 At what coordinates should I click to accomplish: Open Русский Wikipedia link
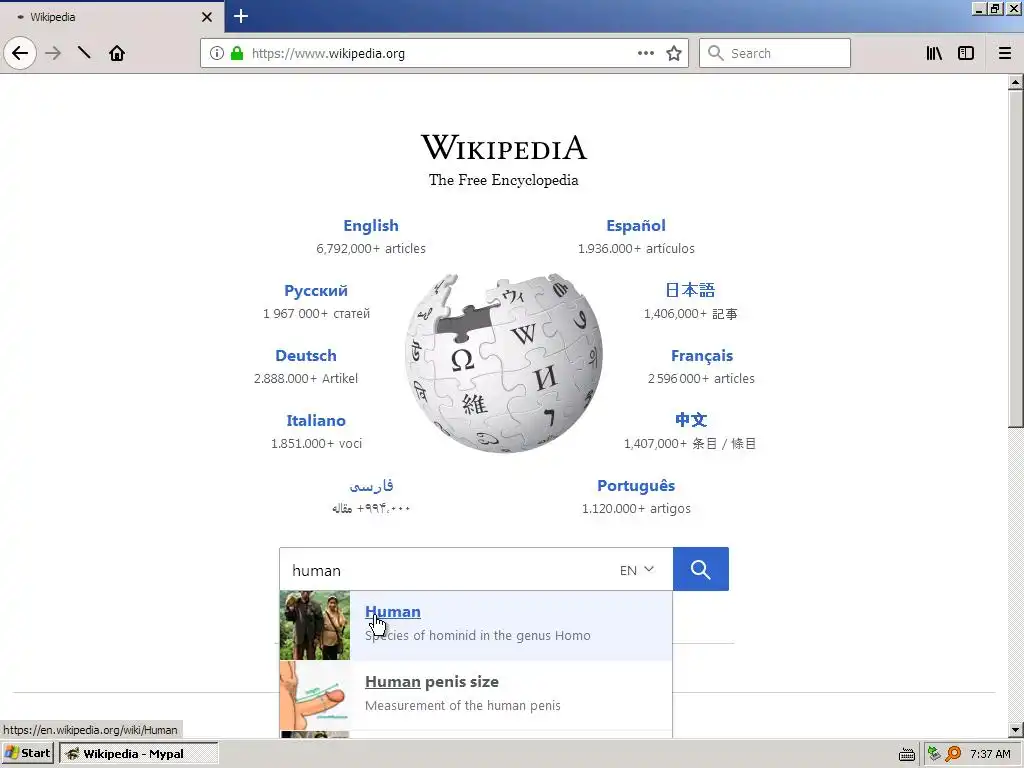point(316,291)
